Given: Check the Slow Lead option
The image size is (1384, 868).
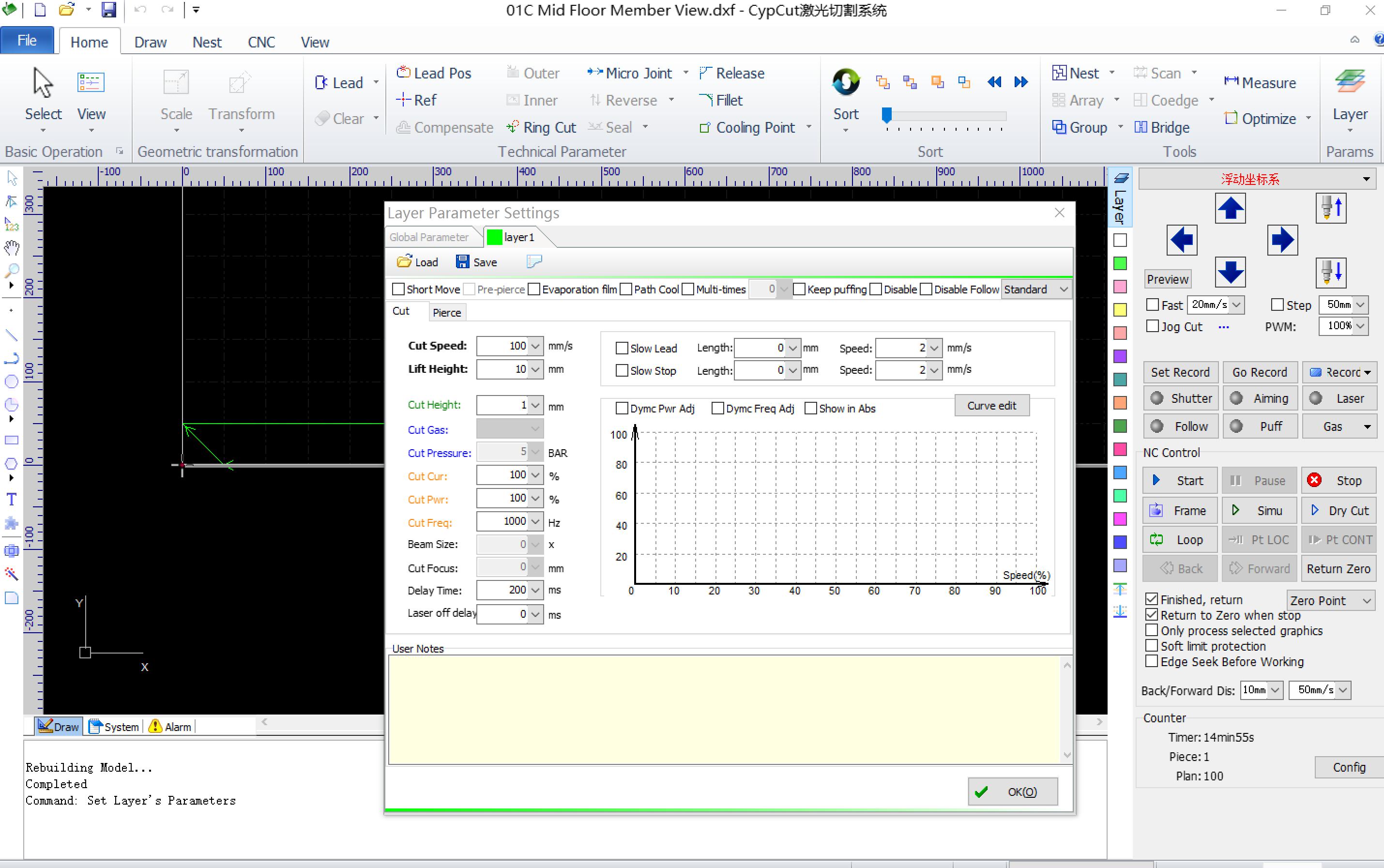Looking at the screenshot, I should click(622, 348).
